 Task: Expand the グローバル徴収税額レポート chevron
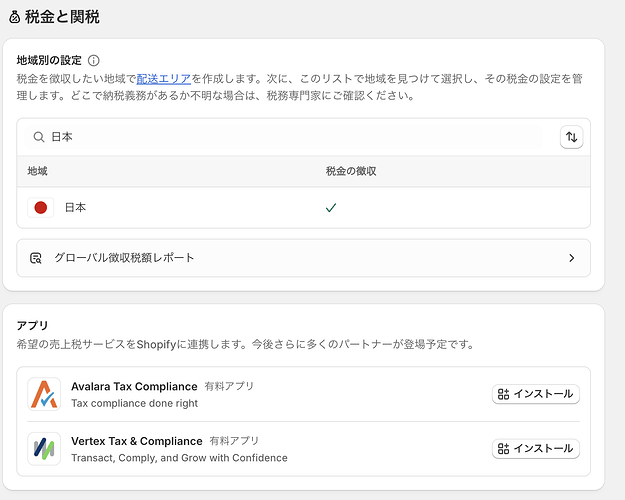point(571,258)
